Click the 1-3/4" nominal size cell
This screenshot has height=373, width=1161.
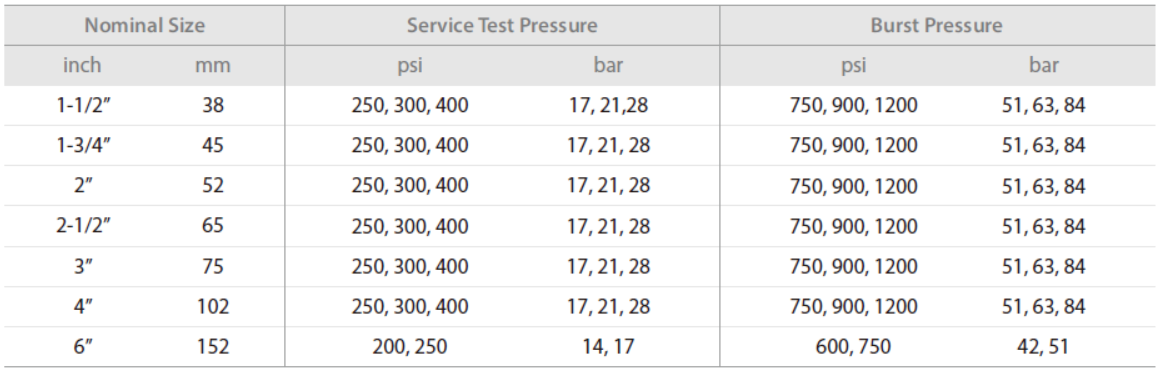(x=84, y=145)
